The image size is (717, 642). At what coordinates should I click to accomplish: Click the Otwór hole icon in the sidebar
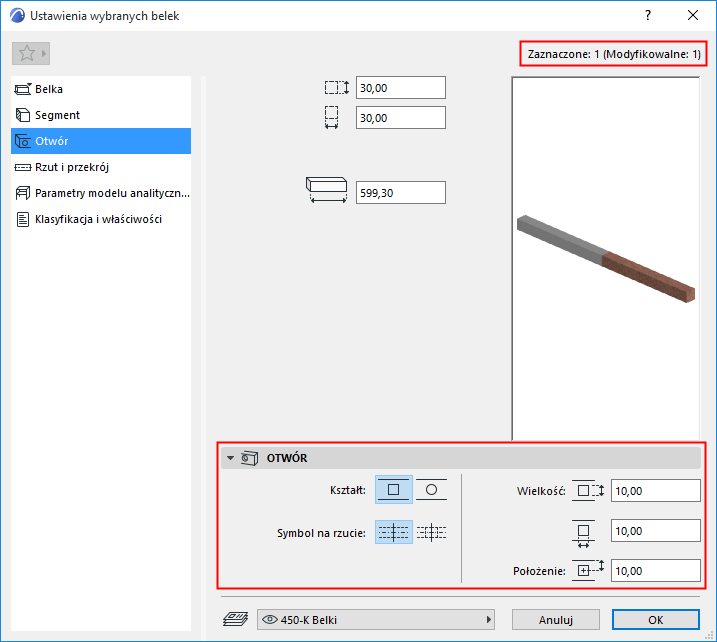(x=23, y=141)
